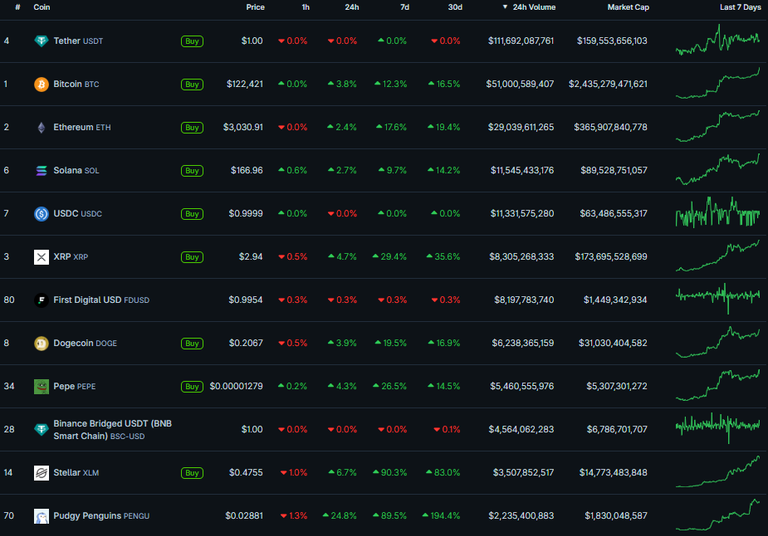Image resolution: width=768 pixels, height=536 pixels.
Task: Click Buy button for Ethereum
Action: tap(192, 127)
